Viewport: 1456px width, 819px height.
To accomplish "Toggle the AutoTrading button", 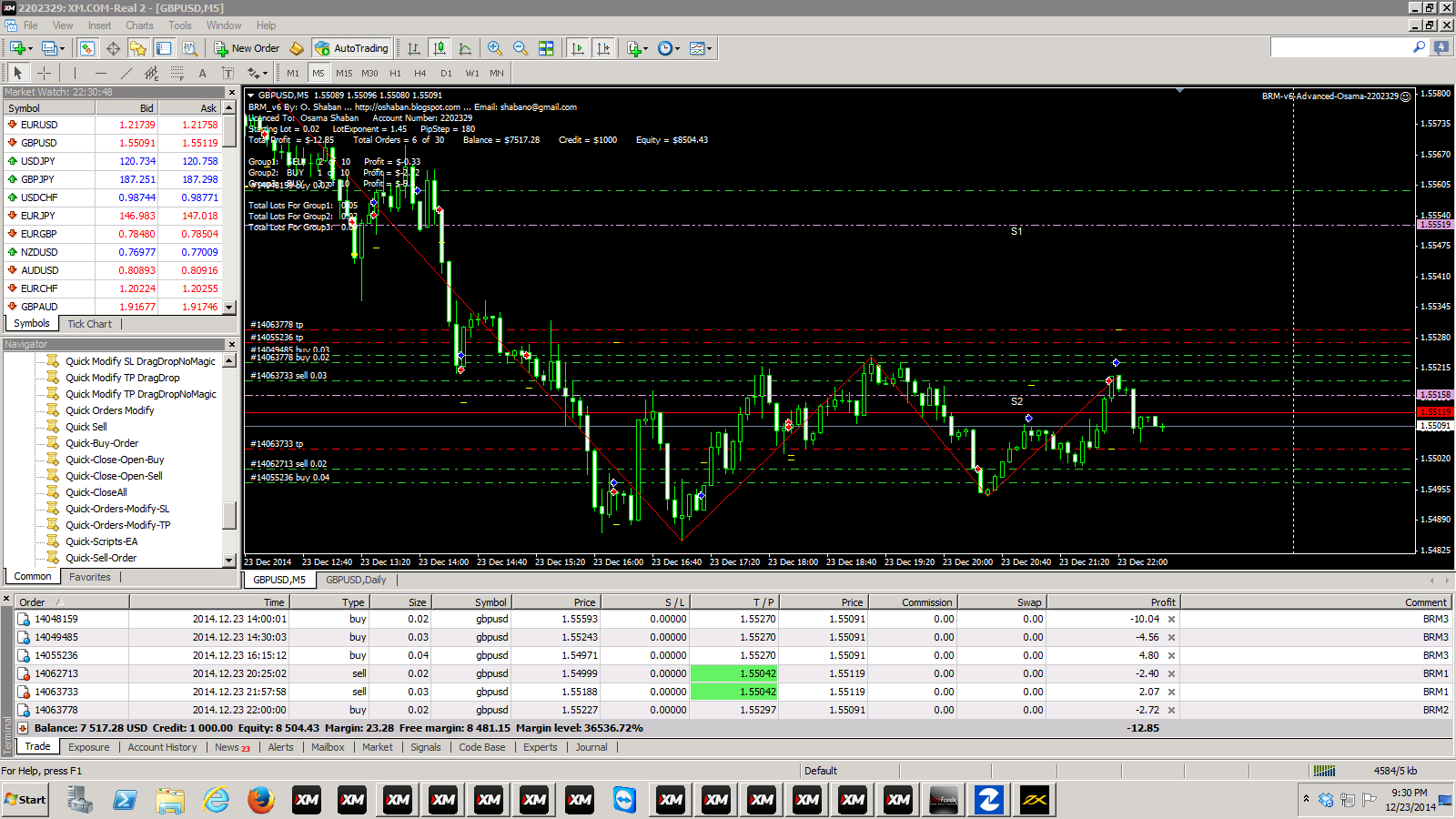I will point(351,48).
